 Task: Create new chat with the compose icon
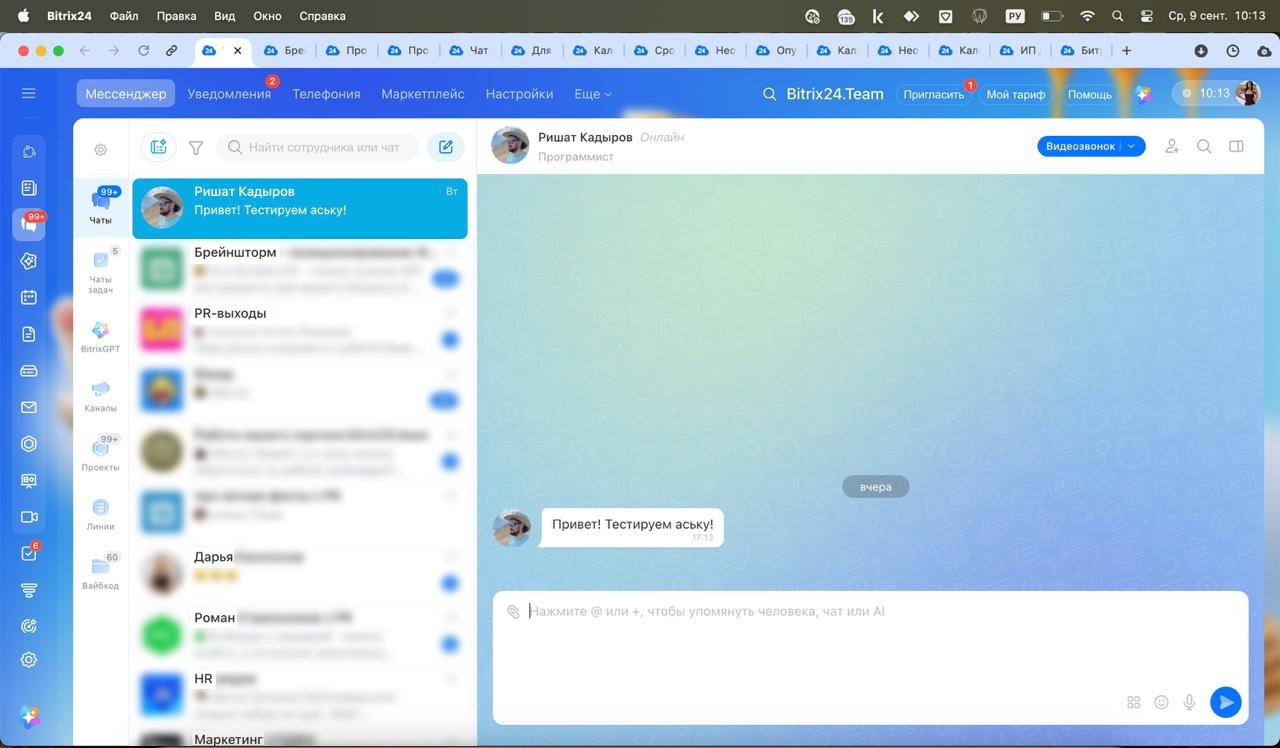[x=446, y=147]
